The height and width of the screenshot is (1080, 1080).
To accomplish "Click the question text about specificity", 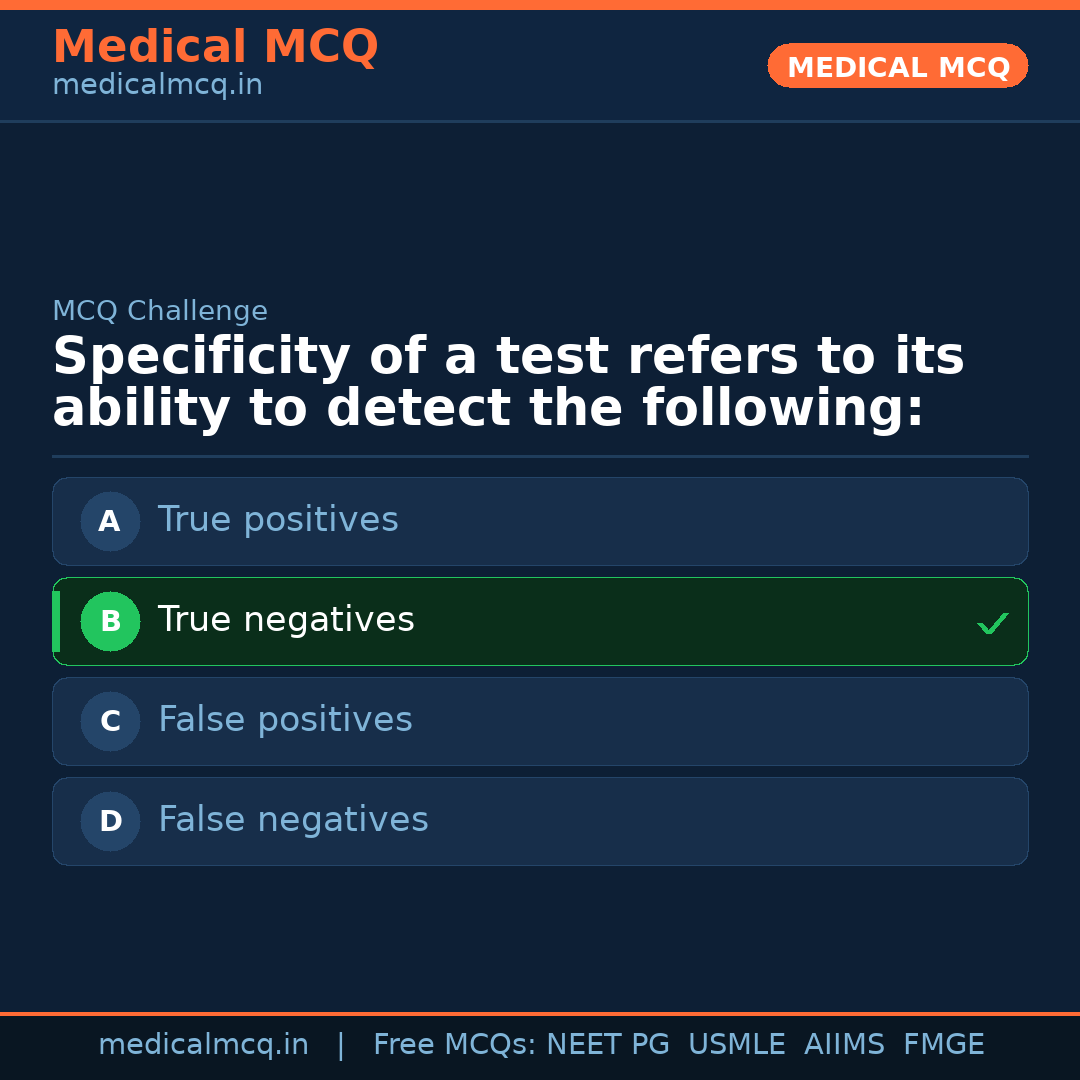I will (x=508, y=380).
